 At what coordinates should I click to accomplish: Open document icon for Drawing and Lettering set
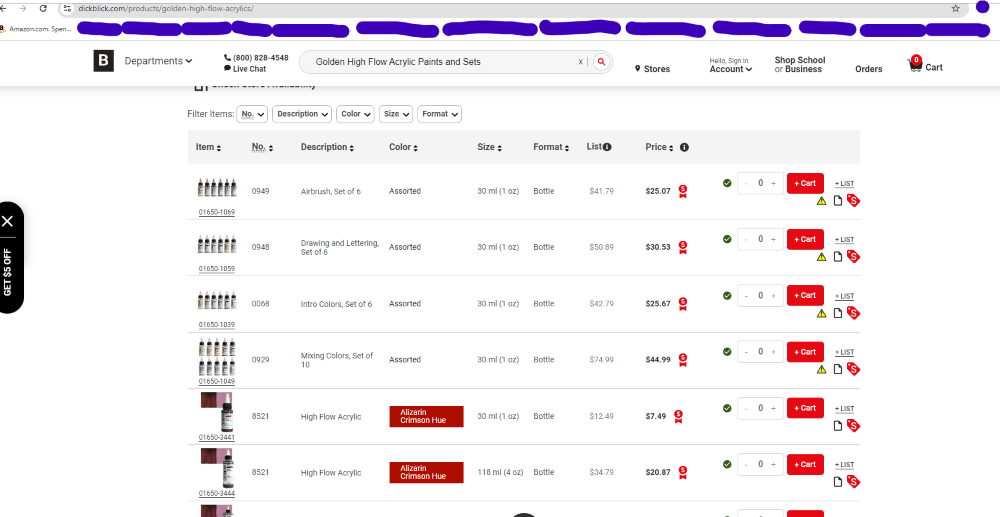tap(838, 256)
